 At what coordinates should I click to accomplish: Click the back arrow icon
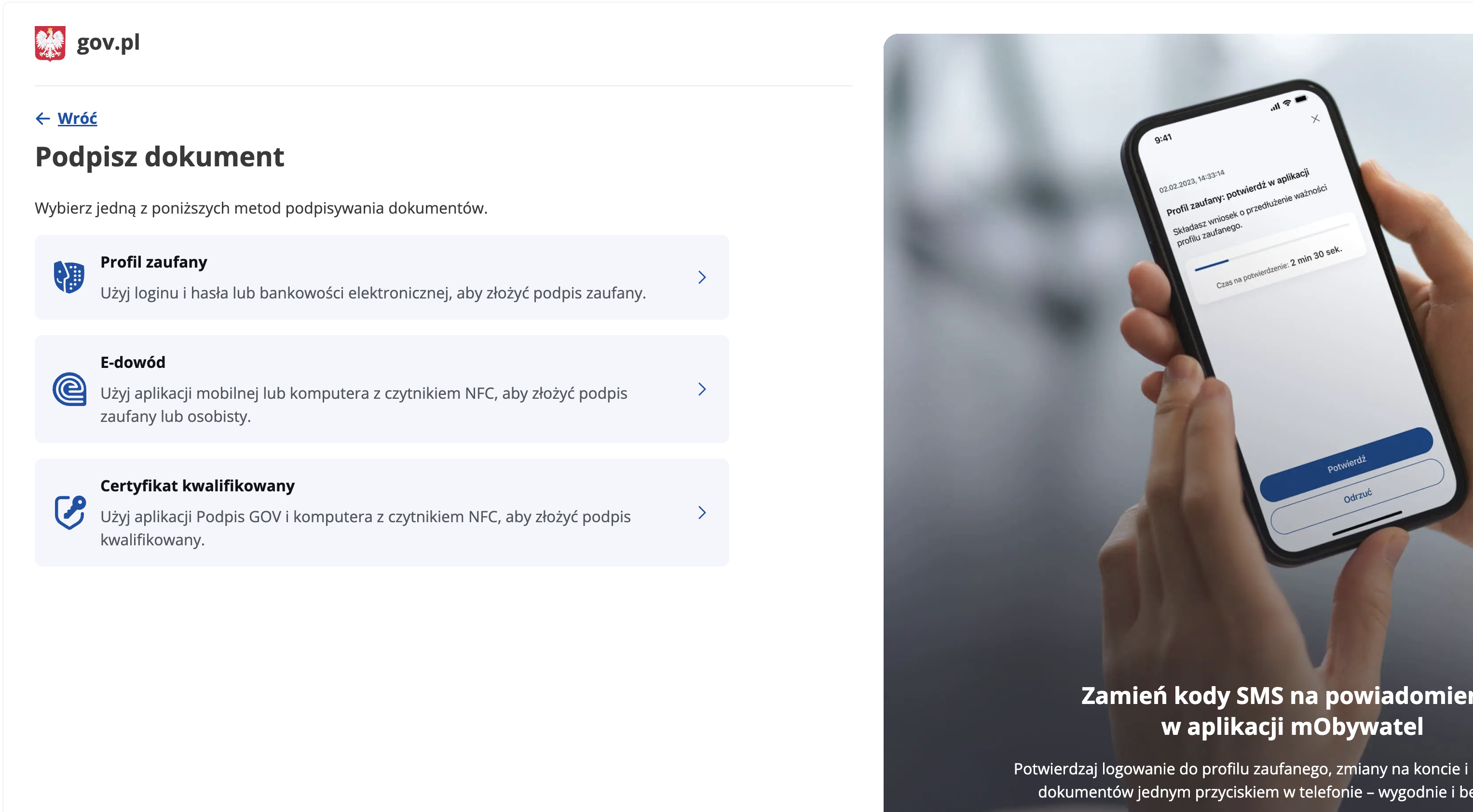coord(43,118)
